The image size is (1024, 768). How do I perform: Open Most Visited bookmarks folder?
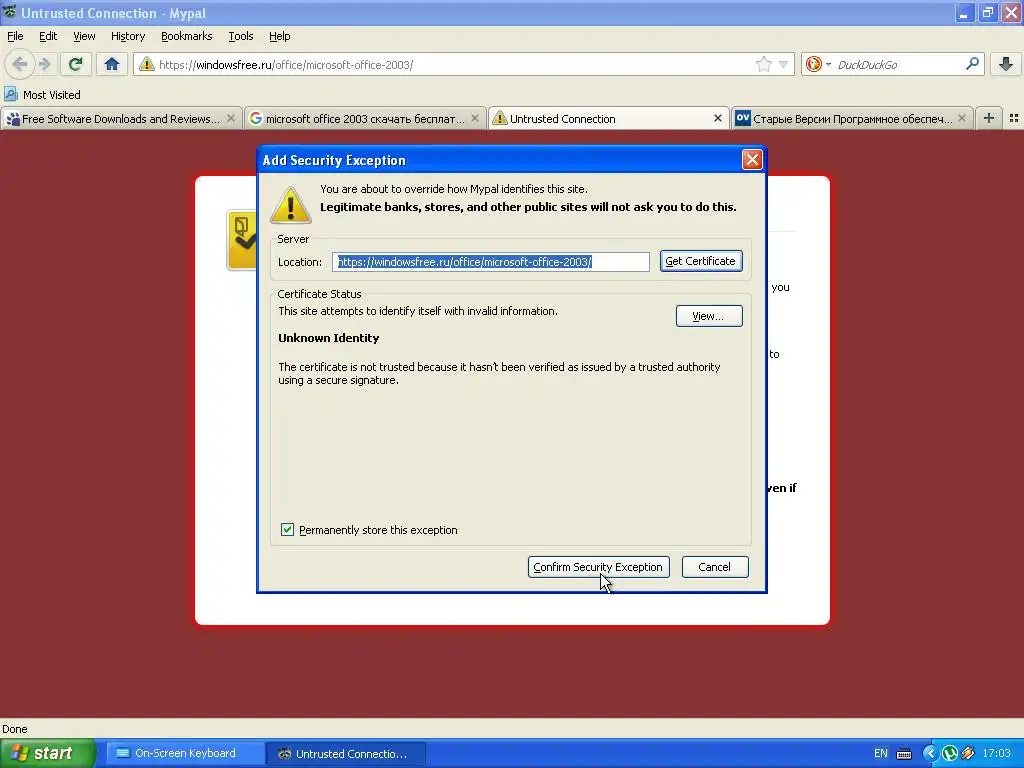click(x=43, y=95)
